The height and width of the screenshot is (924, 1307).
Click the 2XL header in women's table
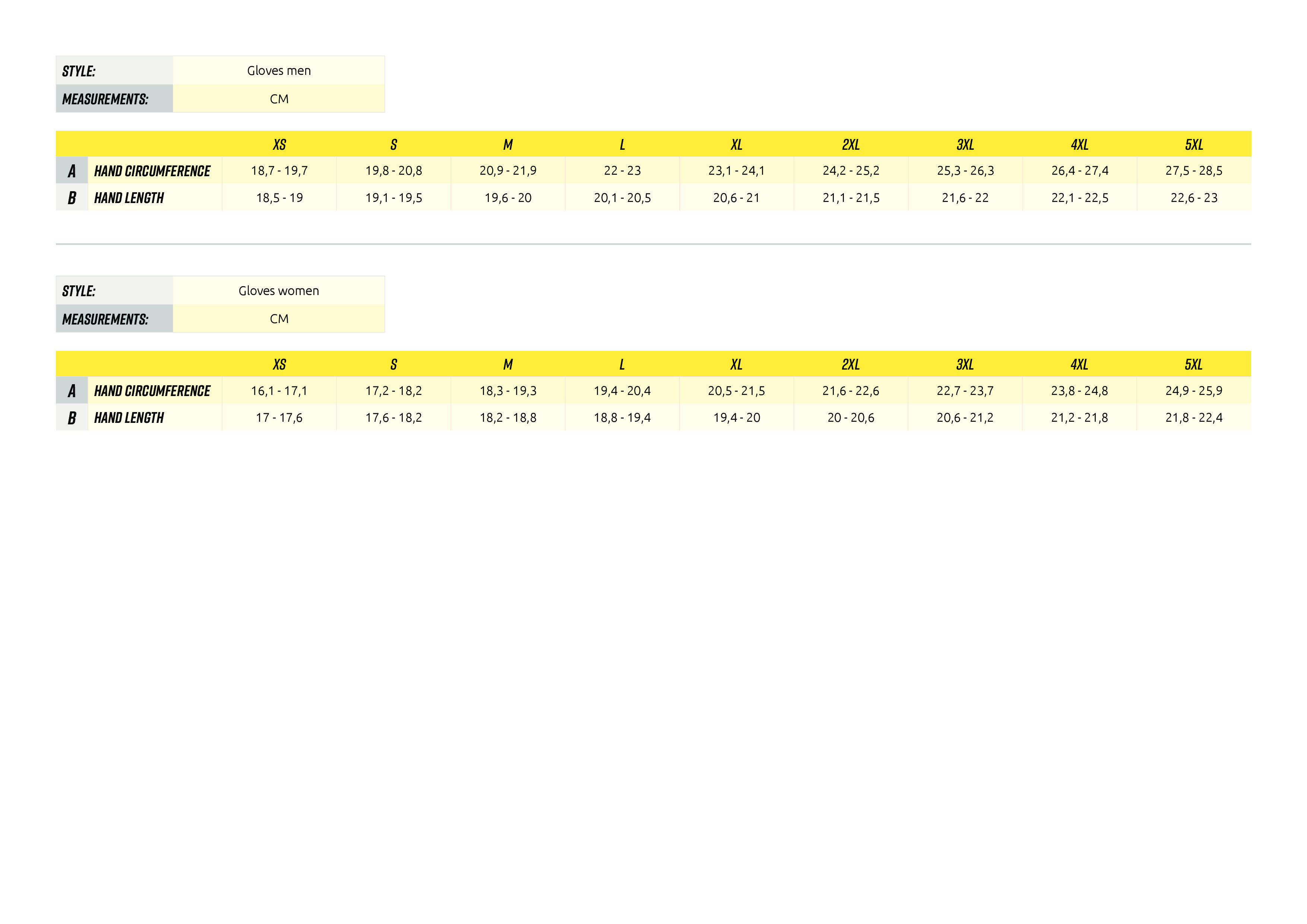[x=851, y=364]
